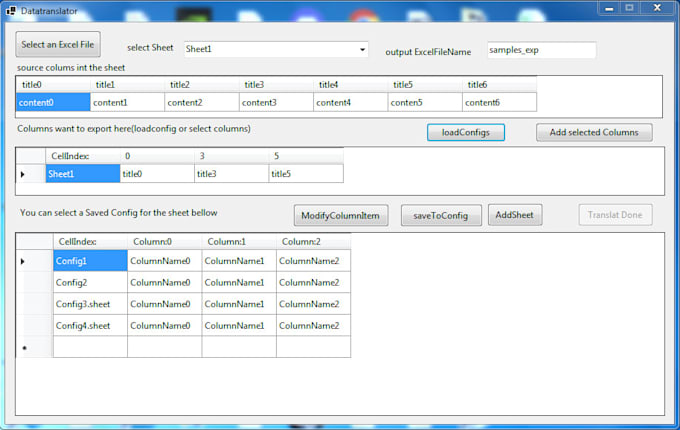
Task: Click Add selected Columns button
Action: (x=594, y=132)
